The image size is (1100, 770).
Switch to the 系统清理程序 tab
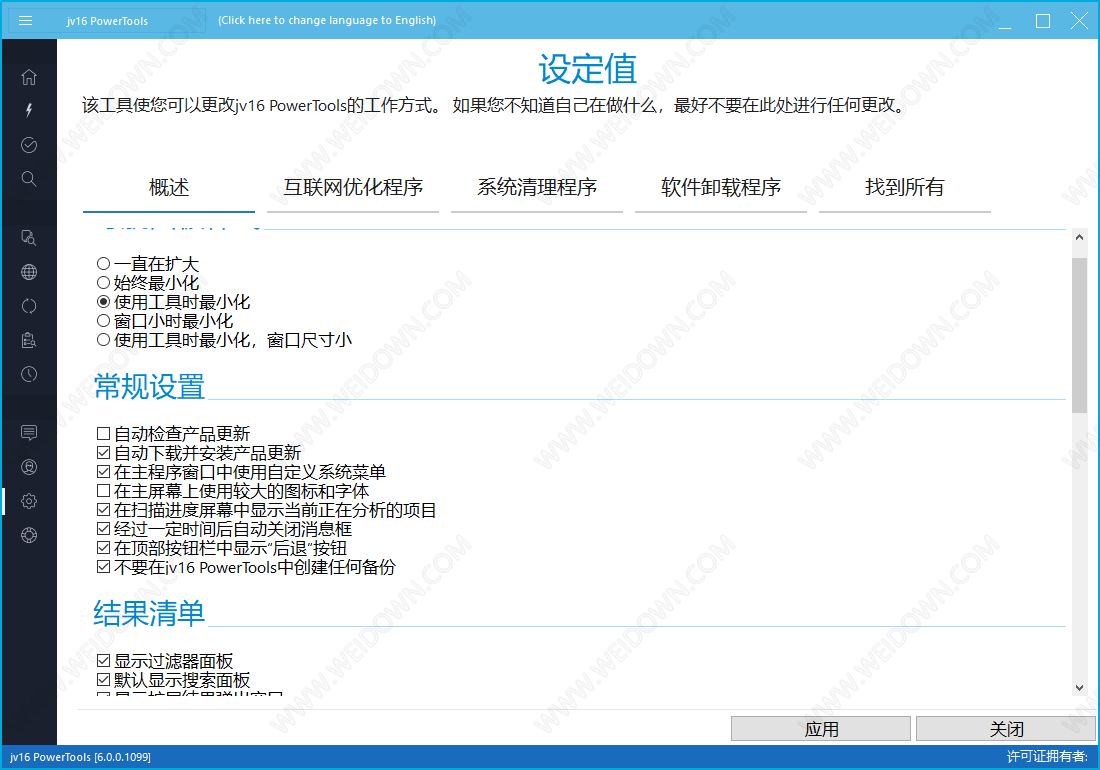pyautogui.click(x=537, y=188)
